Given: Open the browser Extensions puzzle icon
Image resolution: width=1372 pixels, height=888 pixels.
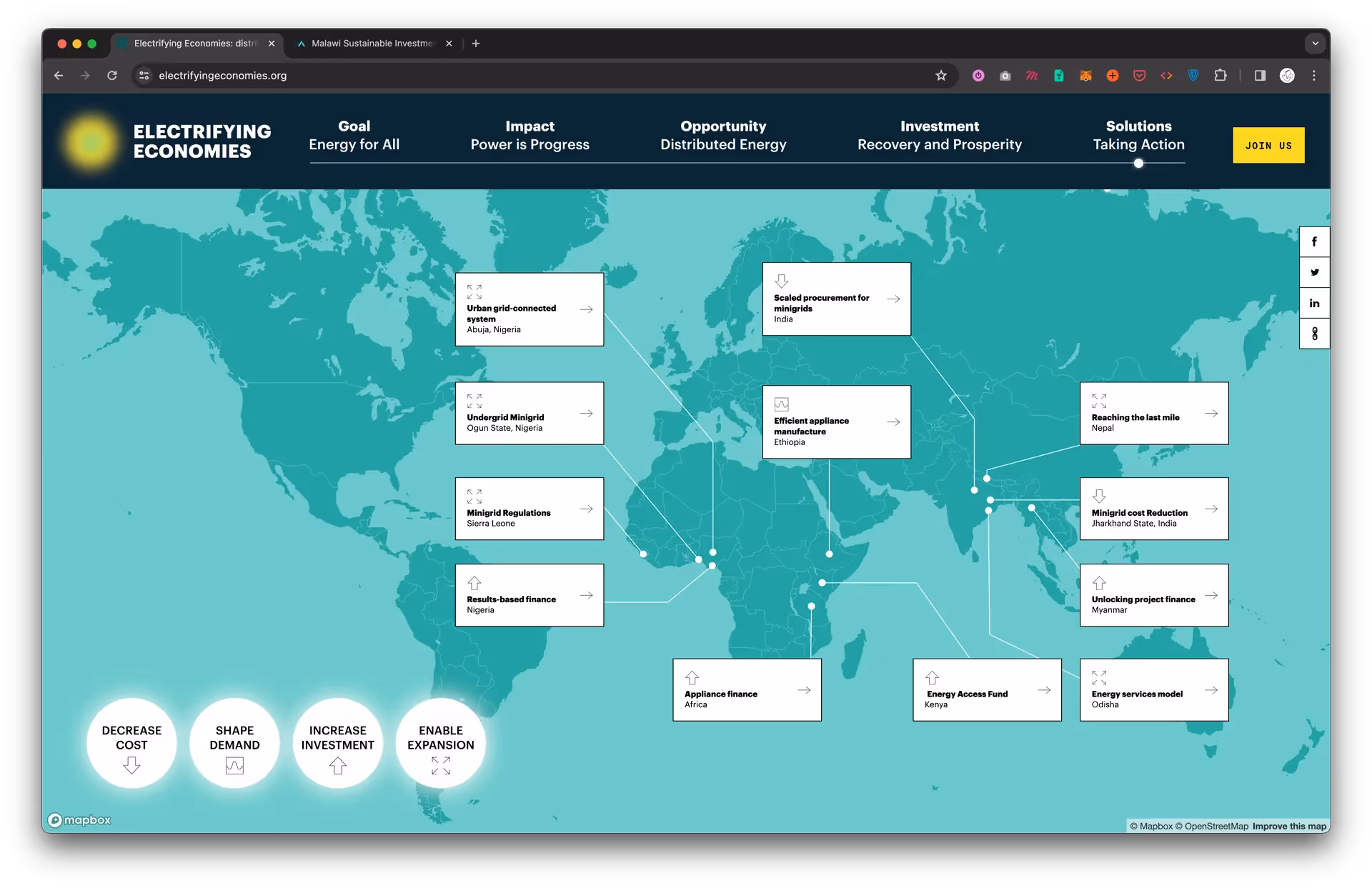Looking at the screenshot, I should 1220,76.
